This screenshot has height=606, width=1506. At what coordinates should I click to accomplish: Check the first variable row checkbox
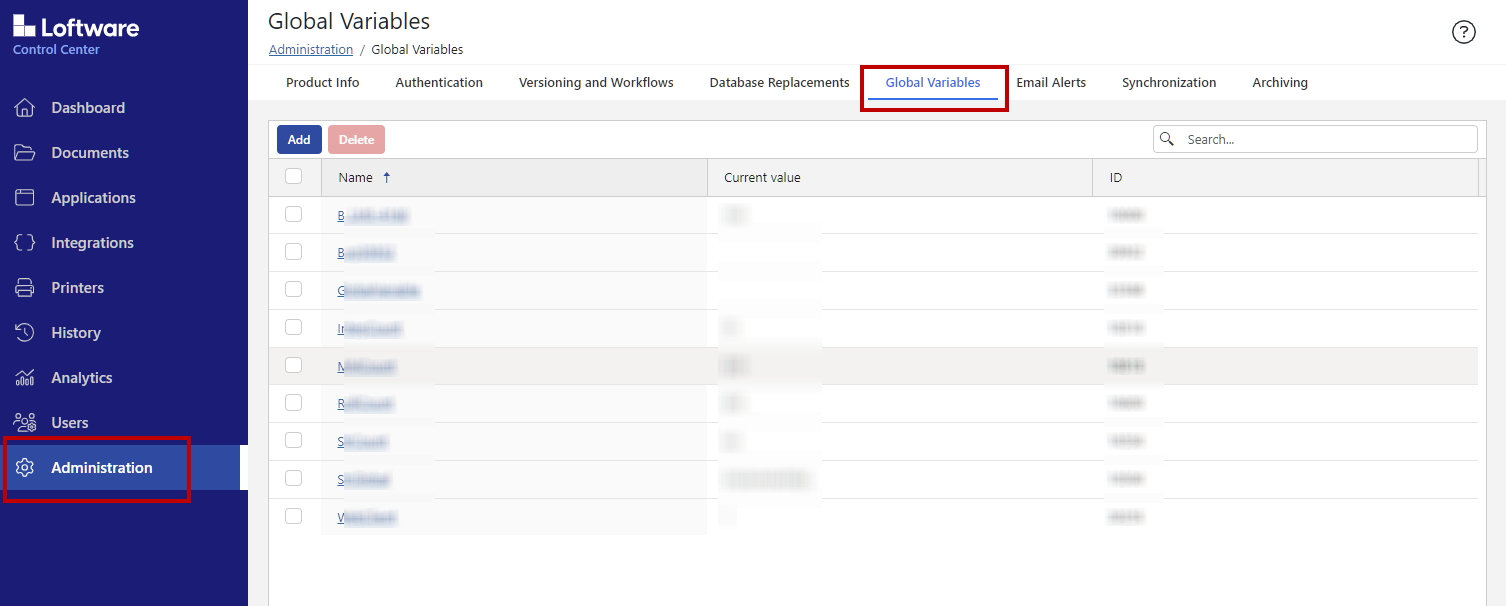293,214
